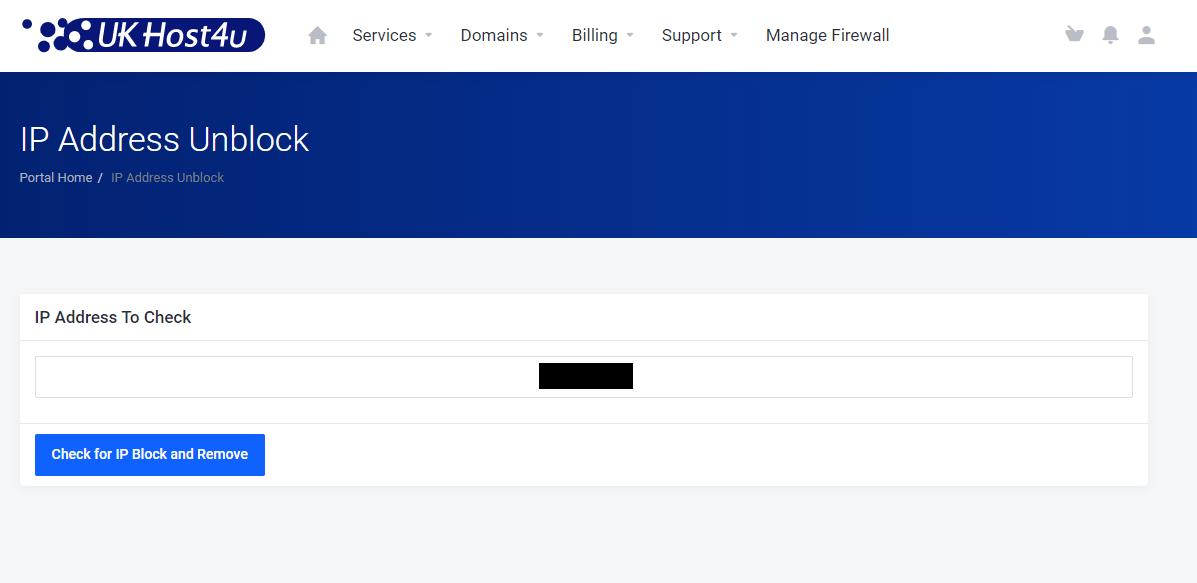Click the IP Address Unblock breadcrumb text

167,177
